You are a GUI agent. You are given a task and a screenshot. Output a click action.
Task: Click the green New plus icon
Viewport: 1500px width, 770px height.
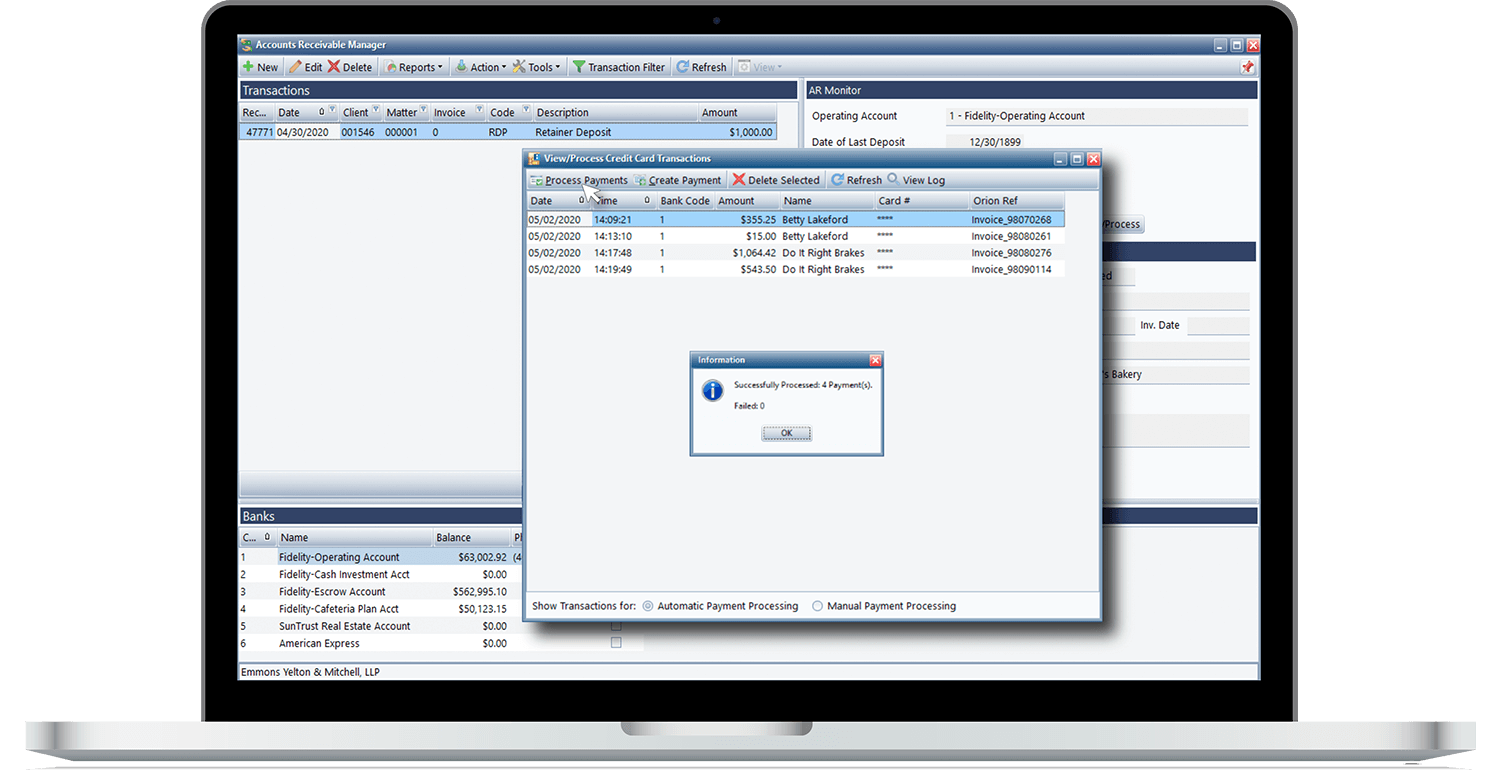coord(248,67)
